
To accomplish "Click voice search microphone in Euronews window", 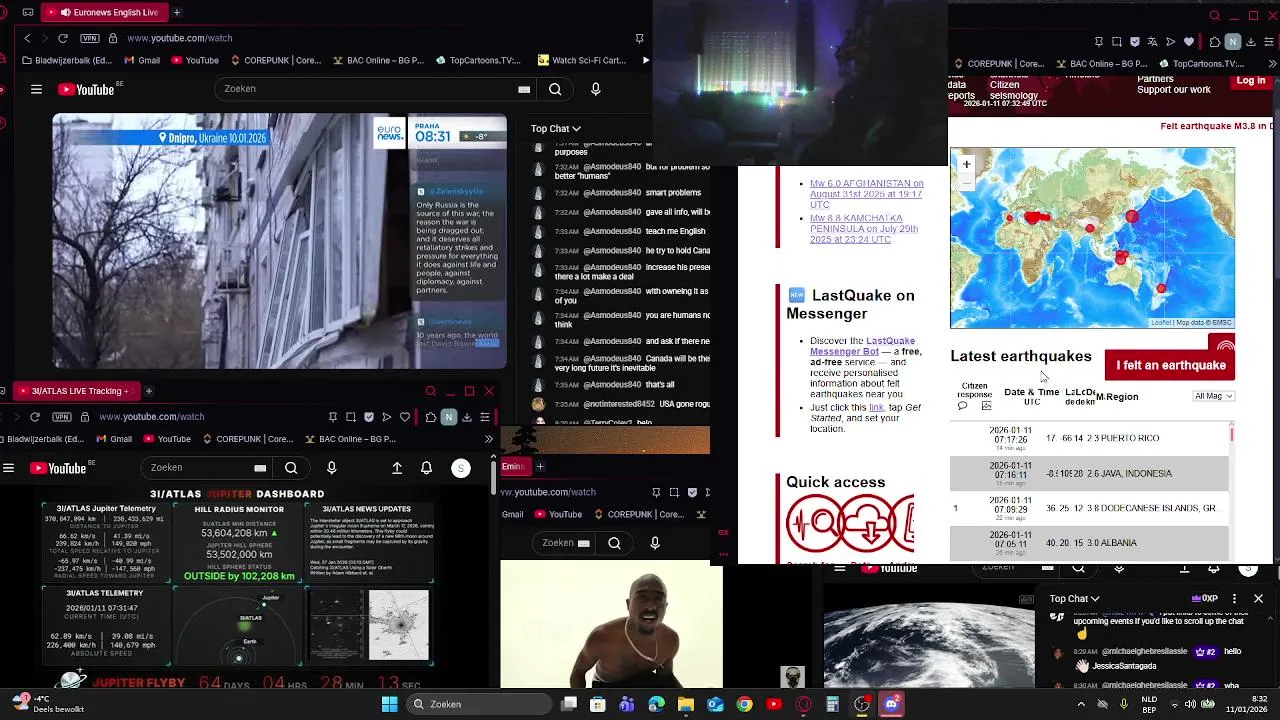I will 596,89.
